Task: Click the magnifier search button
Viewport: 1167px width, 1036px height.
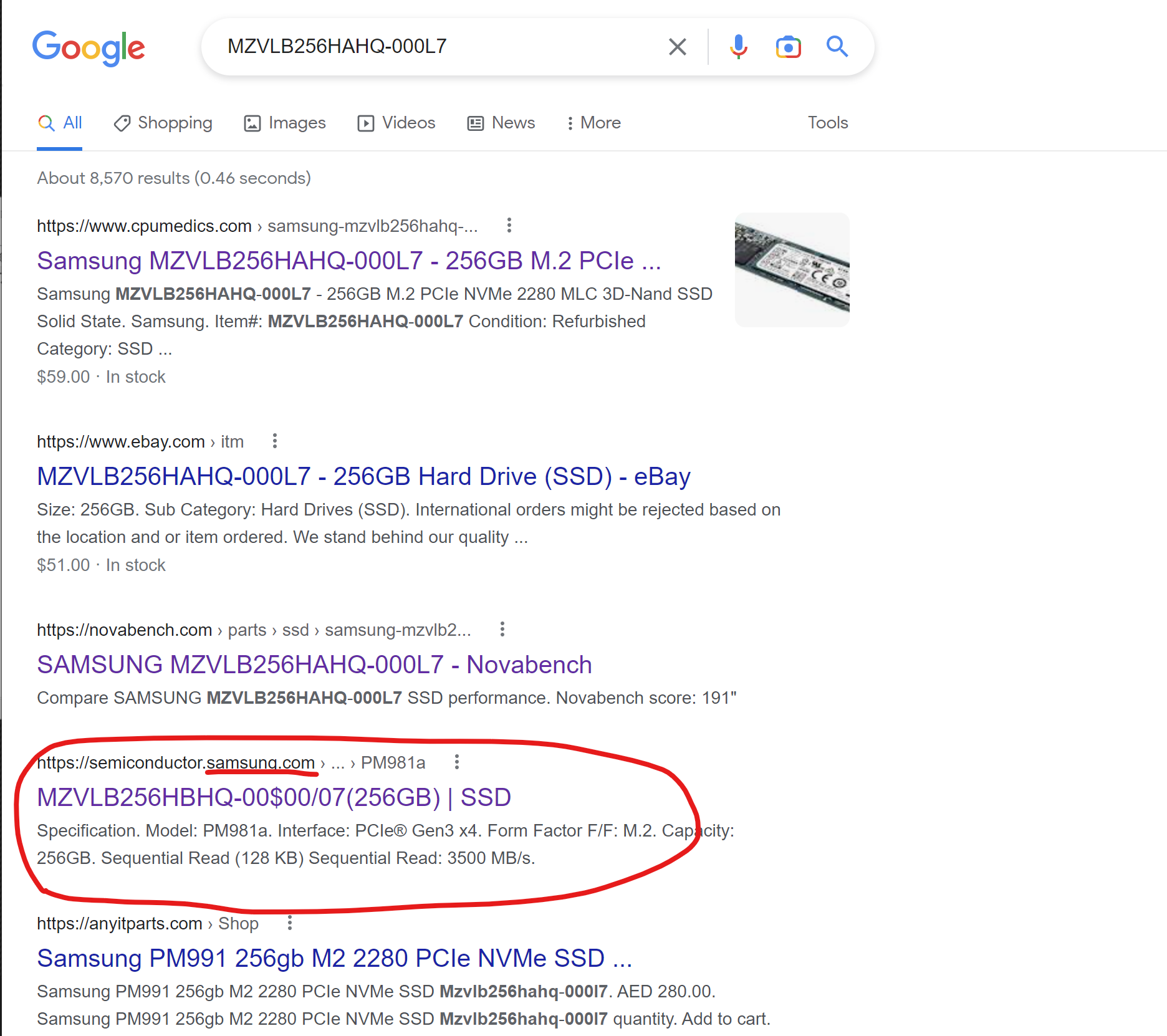Action: pyautogui.click(x=837, y=47)
